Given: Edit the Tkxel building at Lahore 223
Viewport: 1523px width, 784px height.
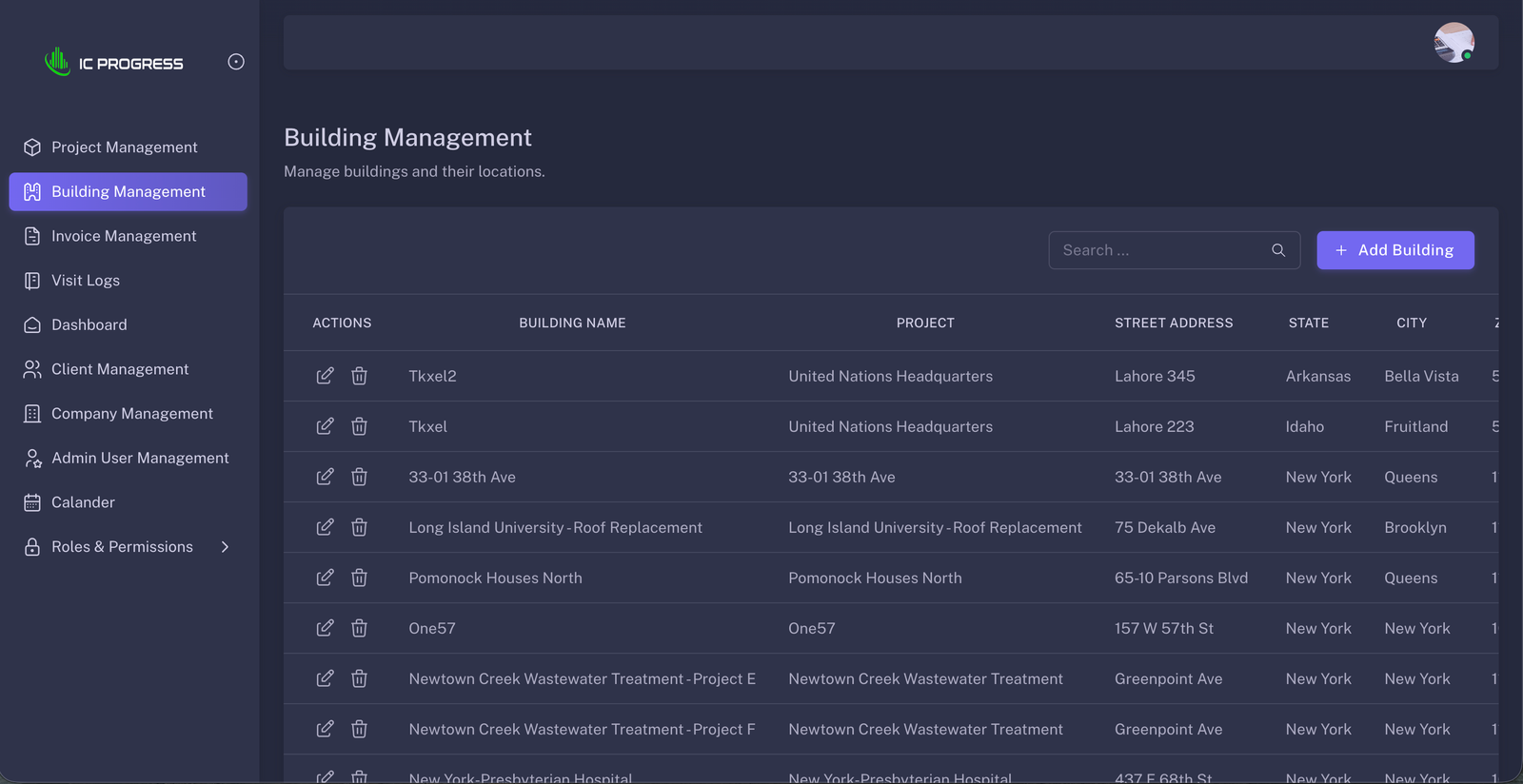Looking at the screenshot, I should tap(325, 426).
